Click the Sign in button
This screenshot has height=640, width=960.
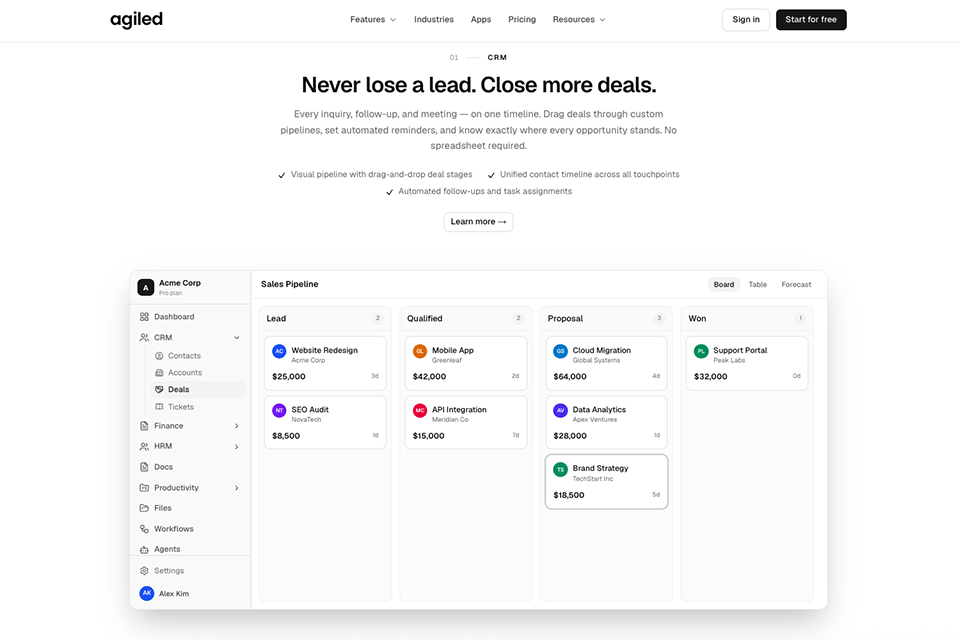pyautogui.click(x=746, y=20)
